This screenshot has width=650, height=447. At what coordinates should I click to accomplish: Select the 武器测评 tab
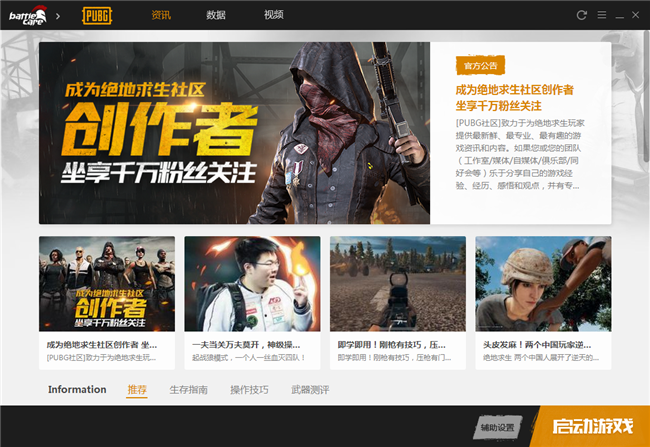310,390
